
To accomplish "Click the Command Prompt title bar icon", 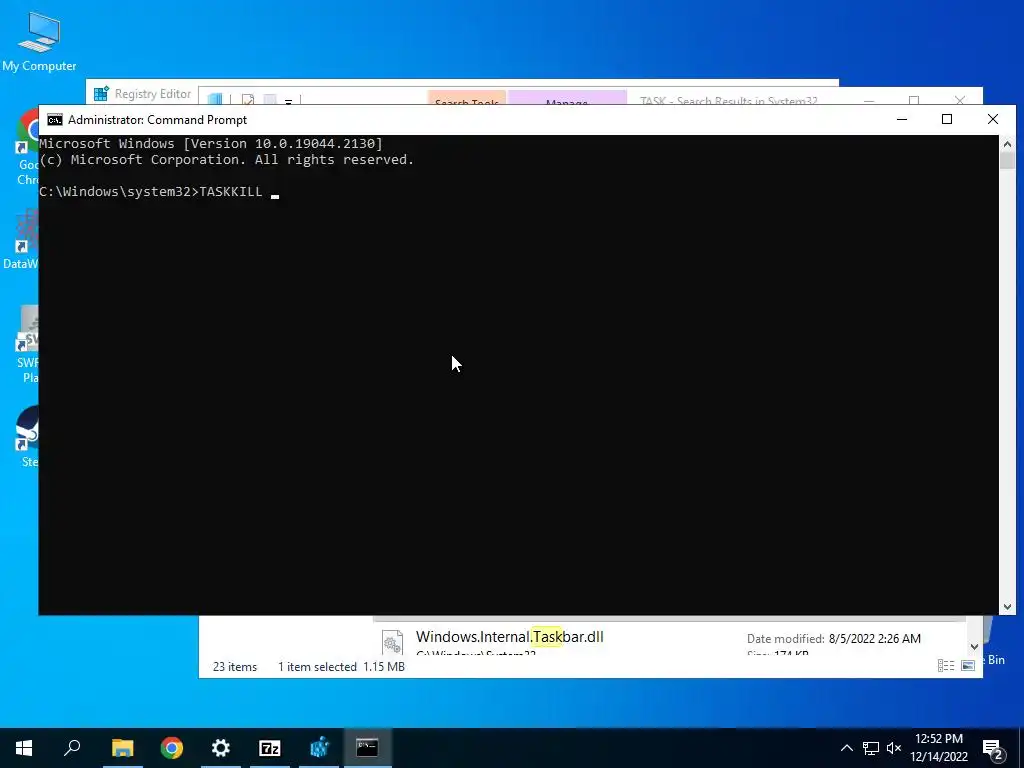I will point(55,120).
